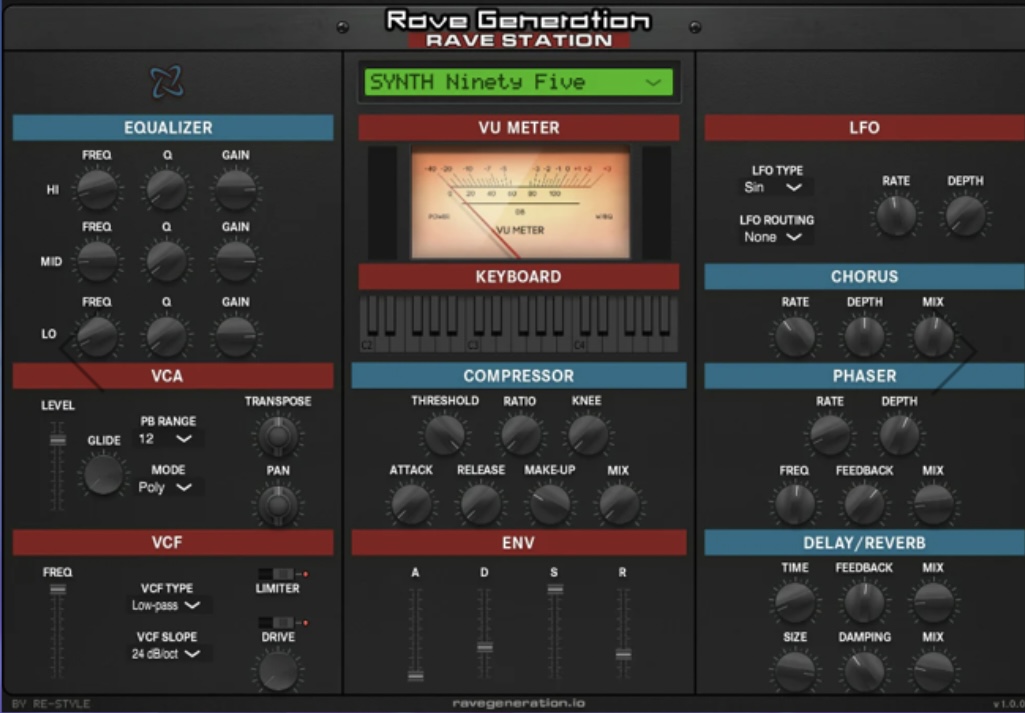Click the compressor MAKE-UP knob
This screenshot has width=1025, height=713.
[x=550, y=504]
